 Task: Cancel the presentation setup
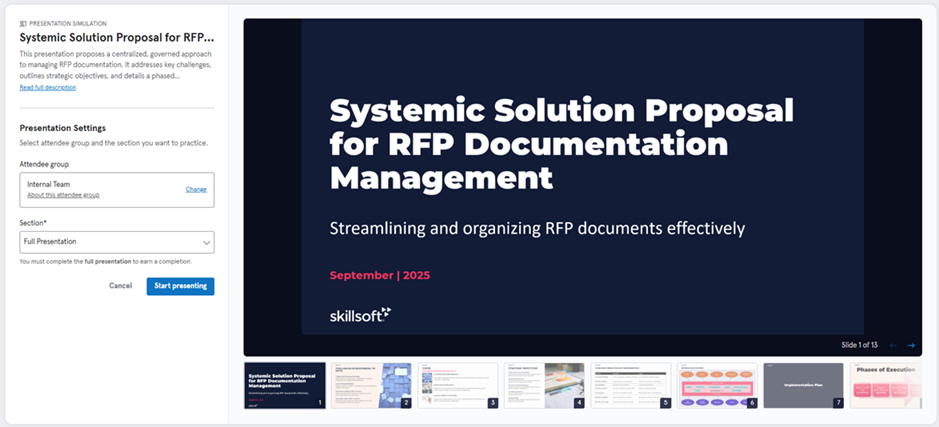pos(120,286)
